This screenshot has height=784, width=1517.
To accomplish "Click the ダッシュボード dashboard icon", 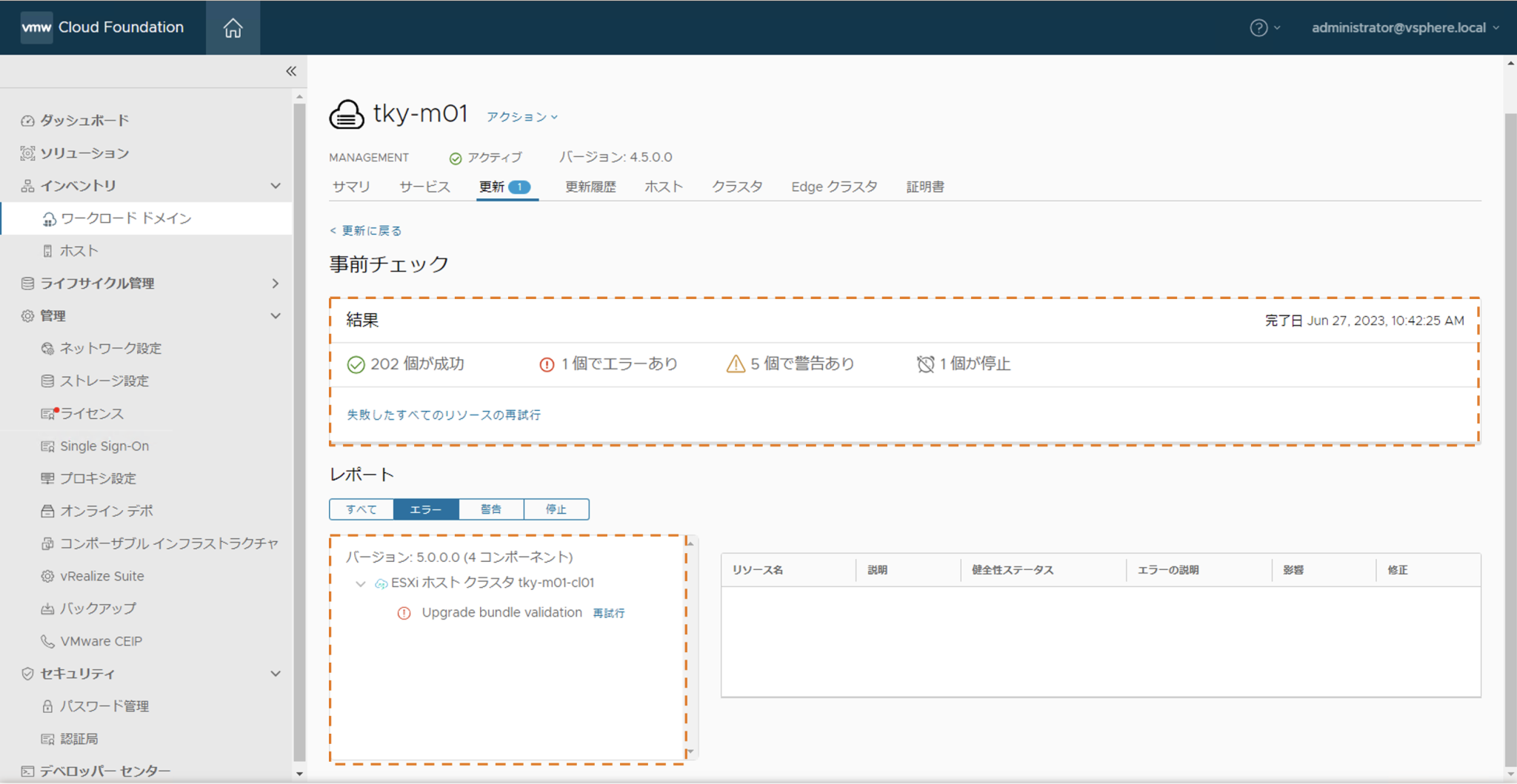I will click(27, 121).
